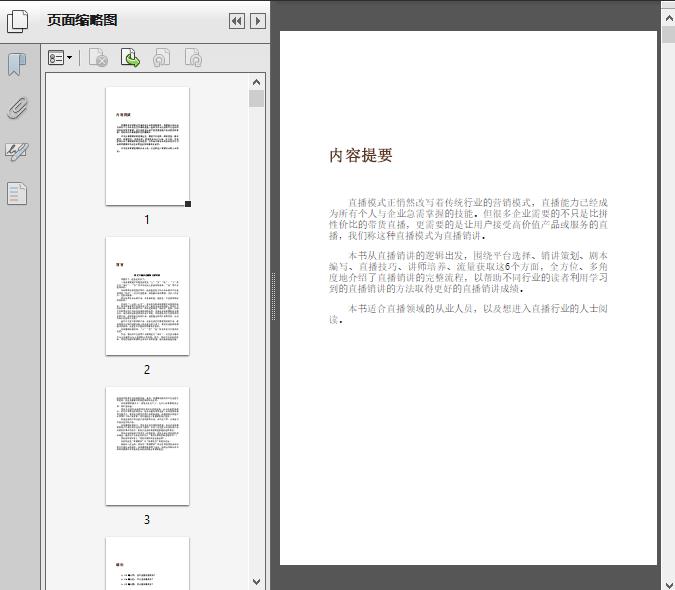
Task: Click page label 3 under thumbnail
Action: tap(147, 520)
